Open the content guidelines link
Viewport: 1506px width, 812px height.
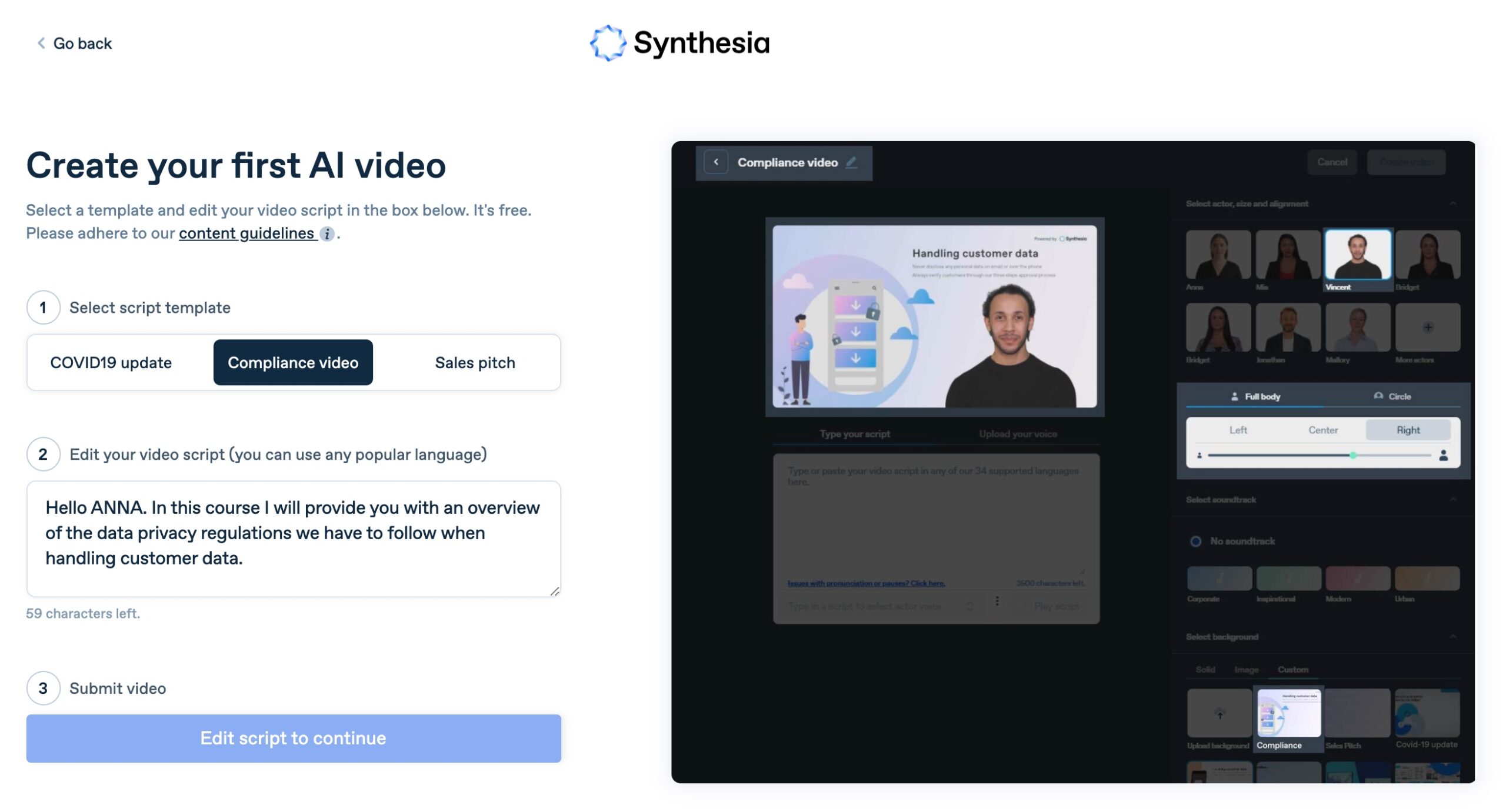click(245, 233)
